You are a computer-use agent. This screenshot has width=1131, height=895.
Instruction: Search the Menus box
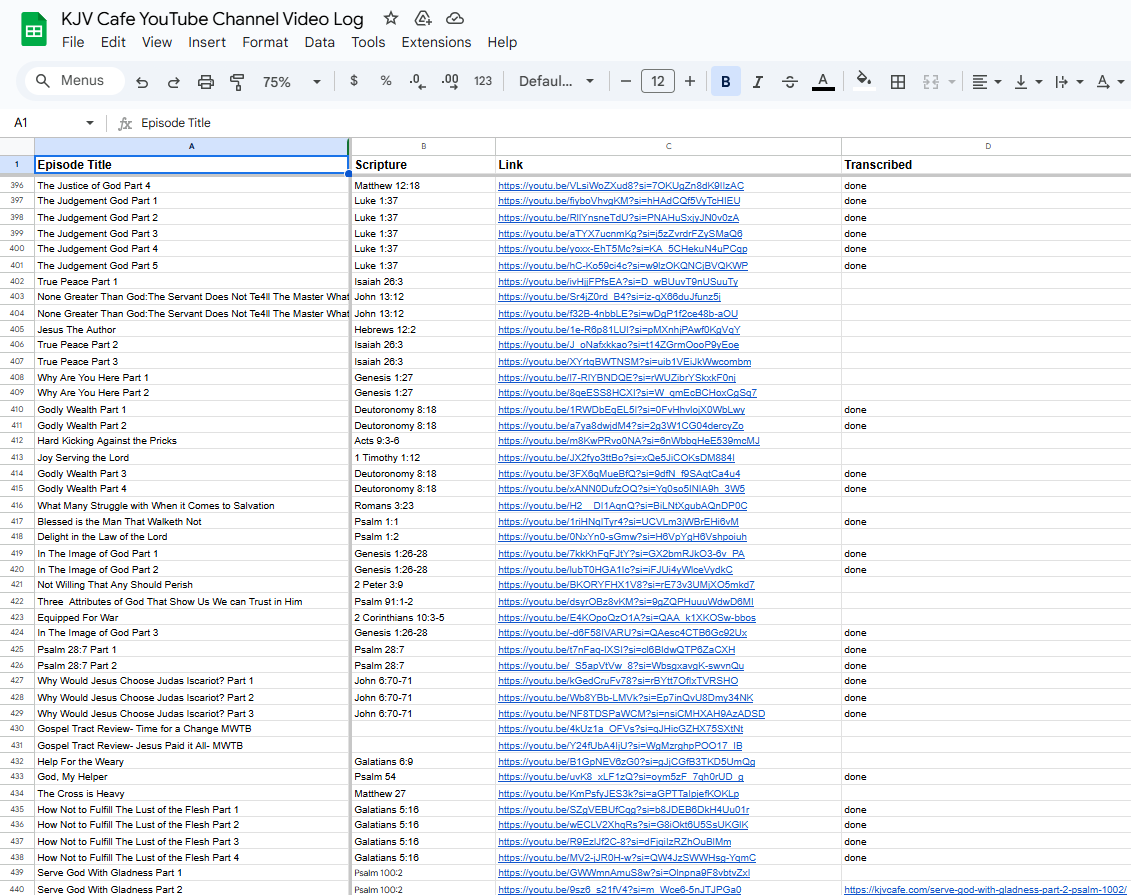75,81
